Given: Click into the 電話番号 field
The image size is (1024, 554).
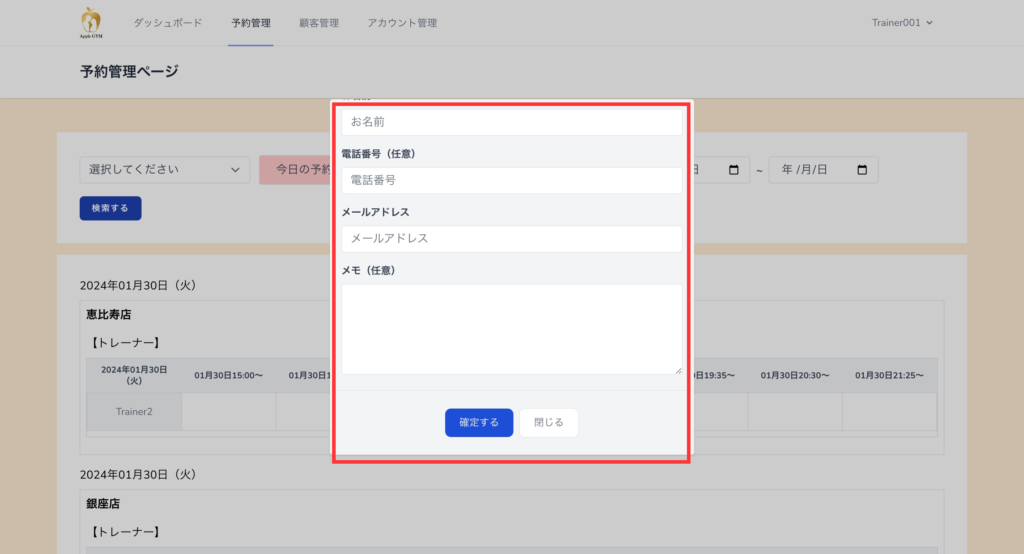Looking at the screenshot, I should click(x=511, y=180).
